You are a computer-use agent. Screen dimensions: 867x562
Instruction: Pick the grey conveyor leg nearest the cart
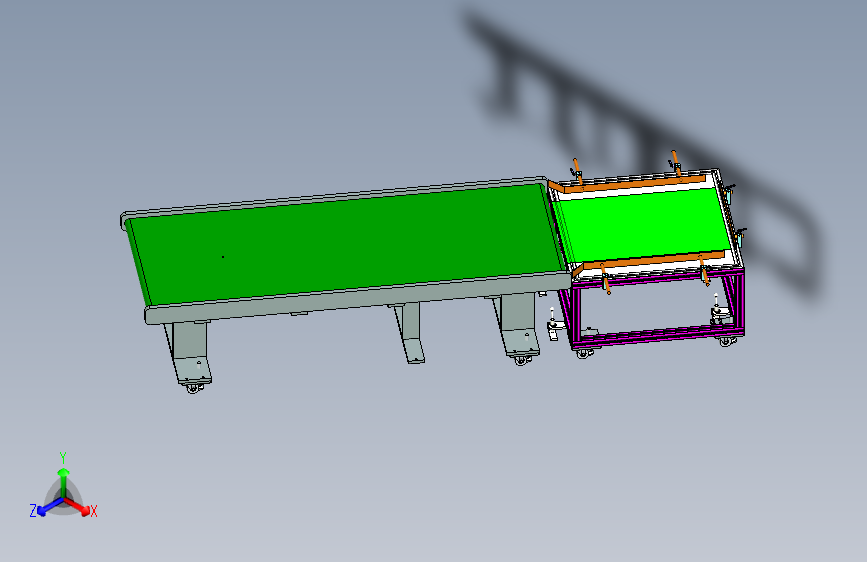(x=517, y=325)
